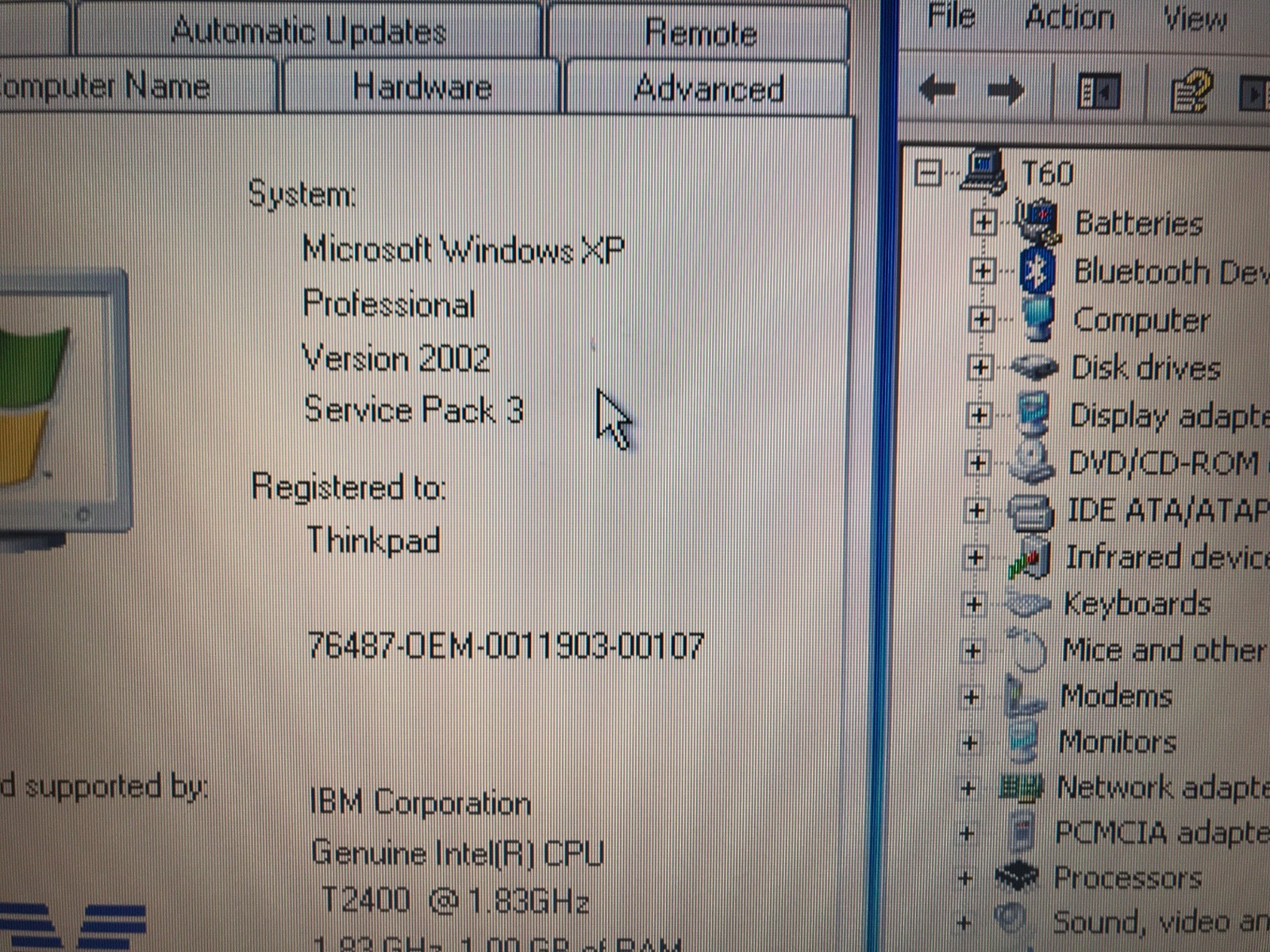Select the Processors tree label
This screenshot has height=952, width=1270.
click(1127, 878)
